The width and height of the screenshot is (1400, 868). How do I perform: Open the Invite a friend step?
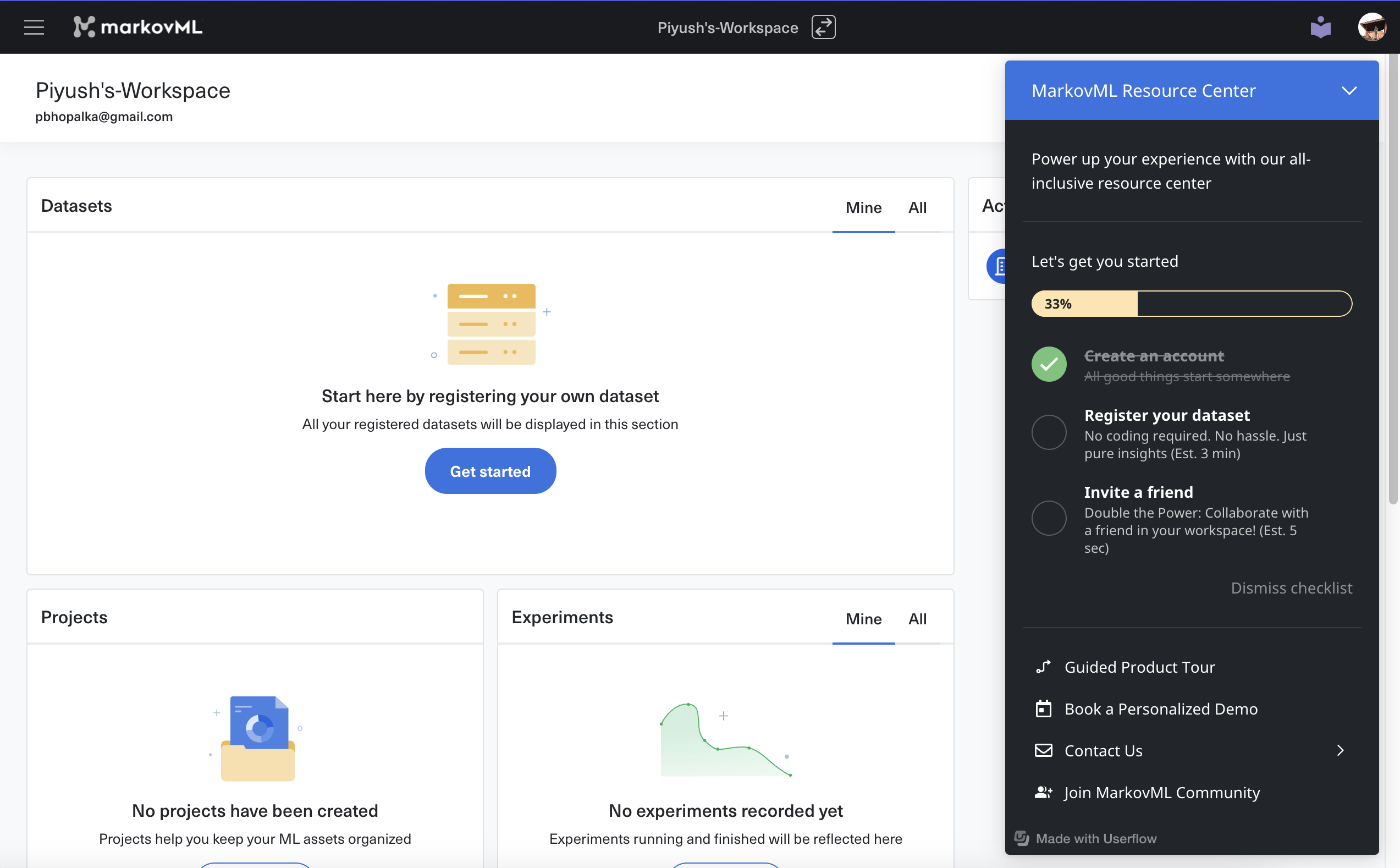(1197, 520)
